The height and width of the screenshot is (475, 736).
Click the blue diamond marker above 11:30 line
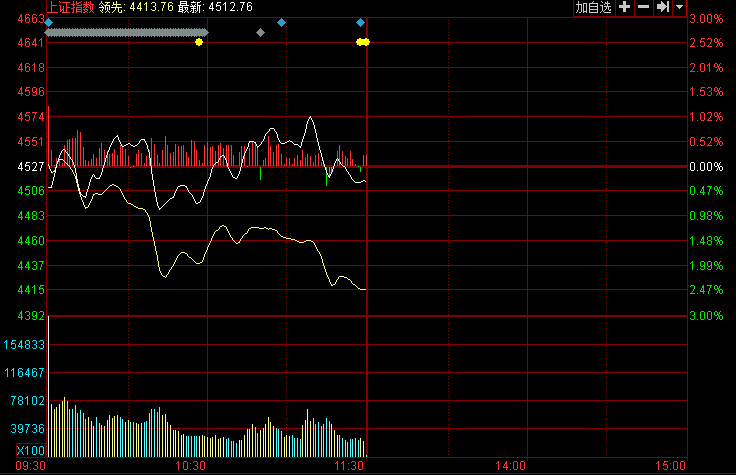click(360, 21)
